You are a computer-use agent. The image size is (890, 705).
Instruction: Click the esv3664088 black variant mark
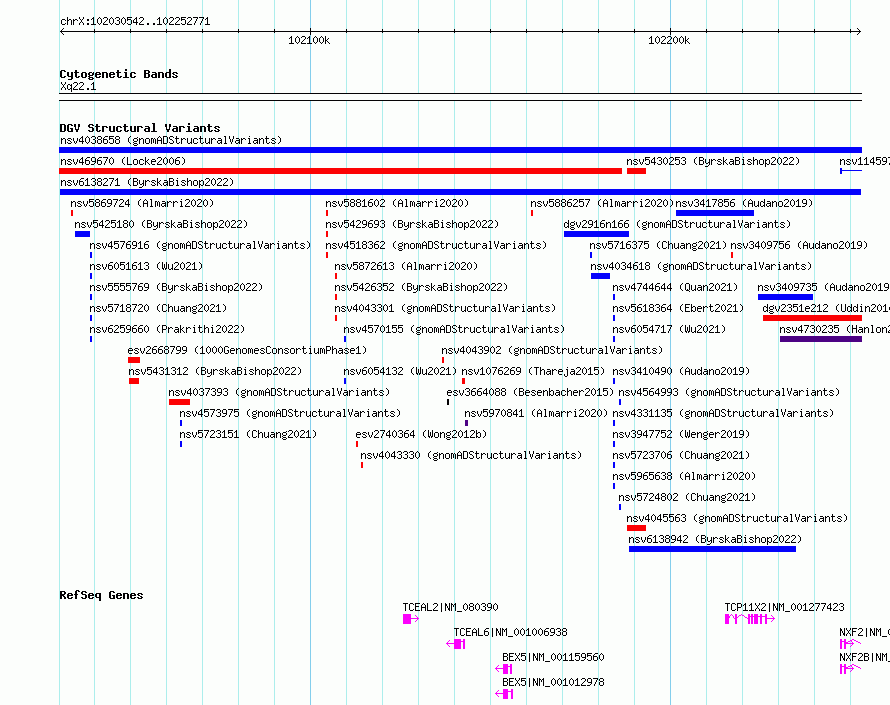(x=448, y=402)
